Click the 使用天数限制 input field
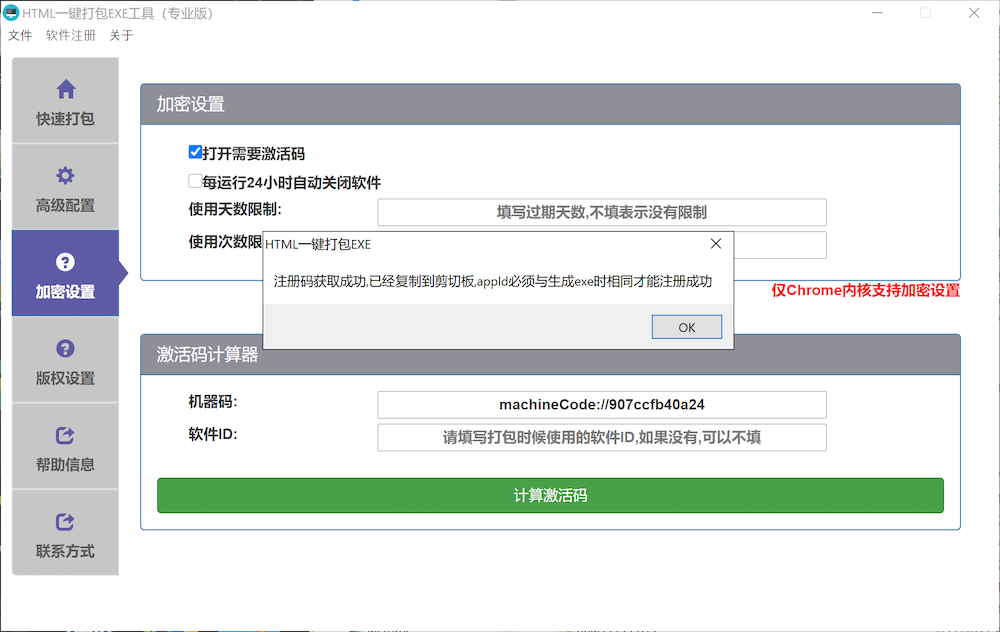The image size is (1000, 632). [x=601, y=212]
